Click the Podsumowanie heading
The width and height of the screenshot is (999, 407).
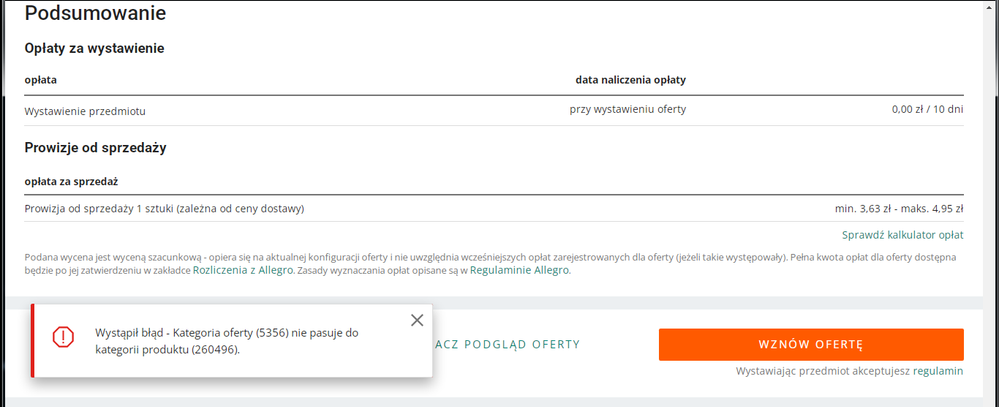coord(96,13)
